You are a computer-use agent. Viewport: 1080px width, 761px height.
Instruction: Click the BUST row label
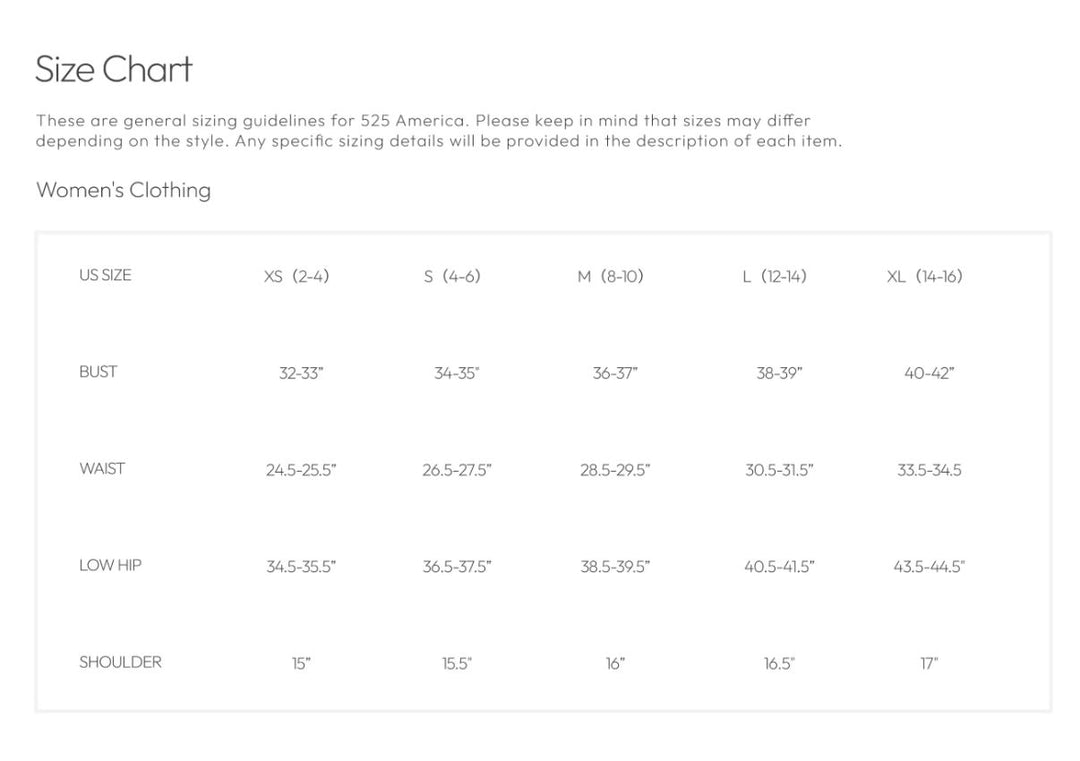(x=98, y=372)
